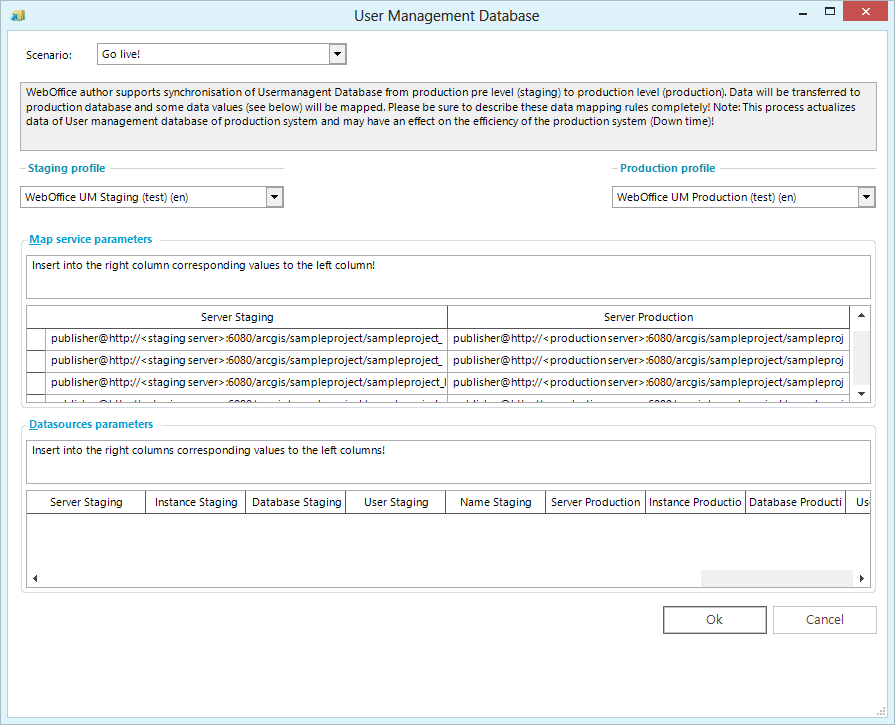The height and width of the screenshot is (725, 895).
Task: Open the Scenario dropdown showing Go live!
Action: 337,53
